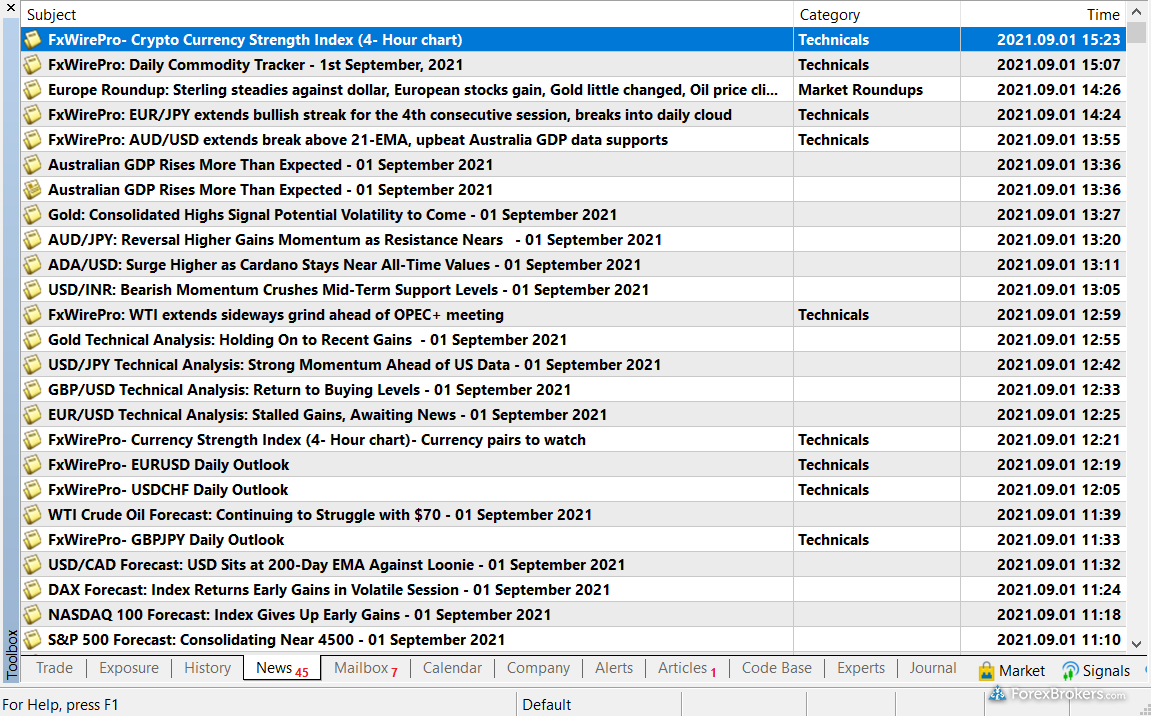Click news icon beside AUD/USD extends break

32,140
